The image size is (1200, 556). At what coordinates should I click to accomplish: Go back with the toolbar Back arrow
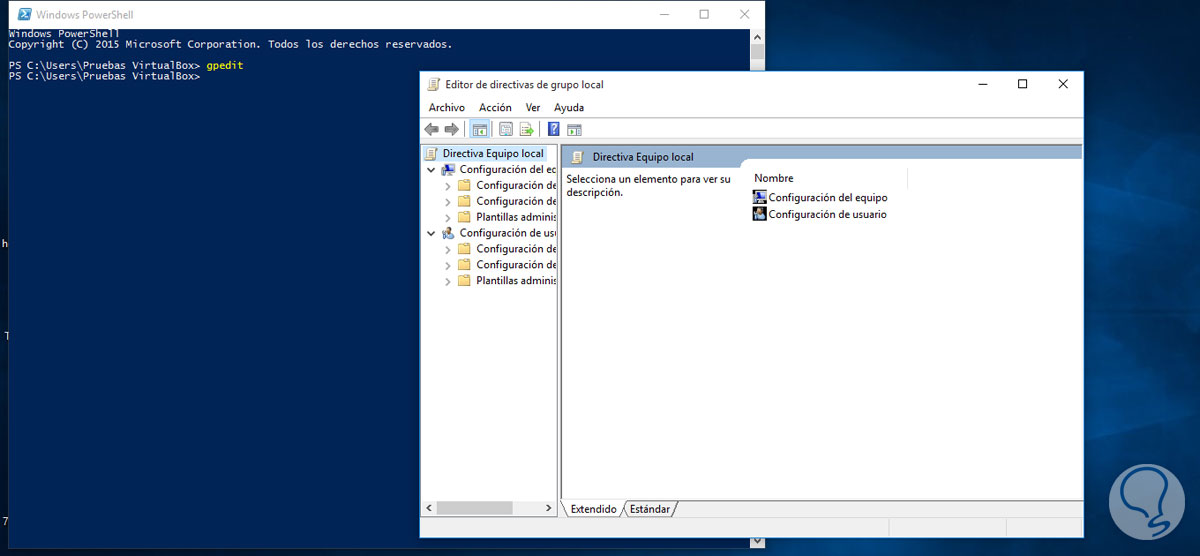coord(431,129)
